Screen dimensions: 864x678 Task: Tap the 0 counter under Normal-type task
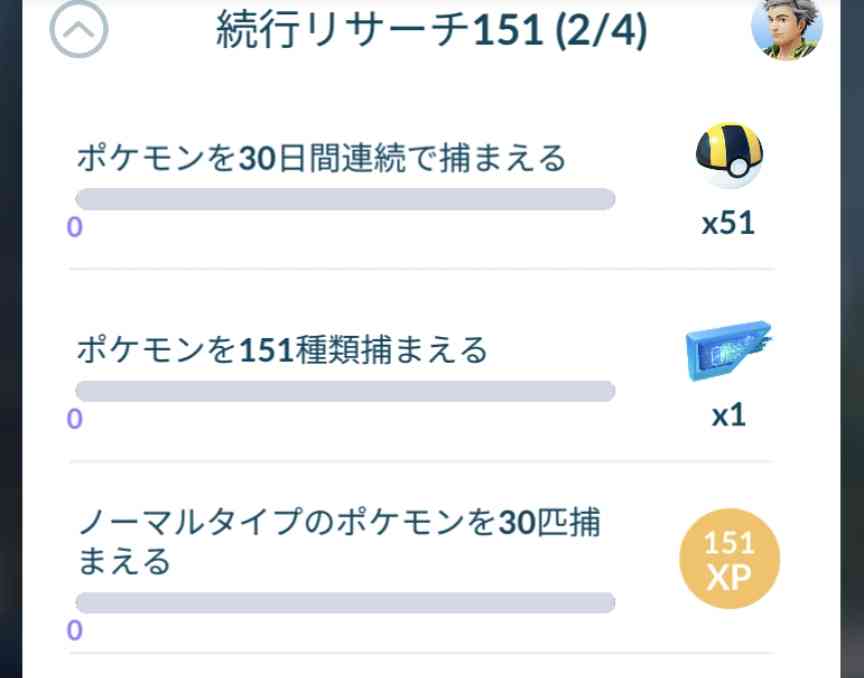[74, 631]
